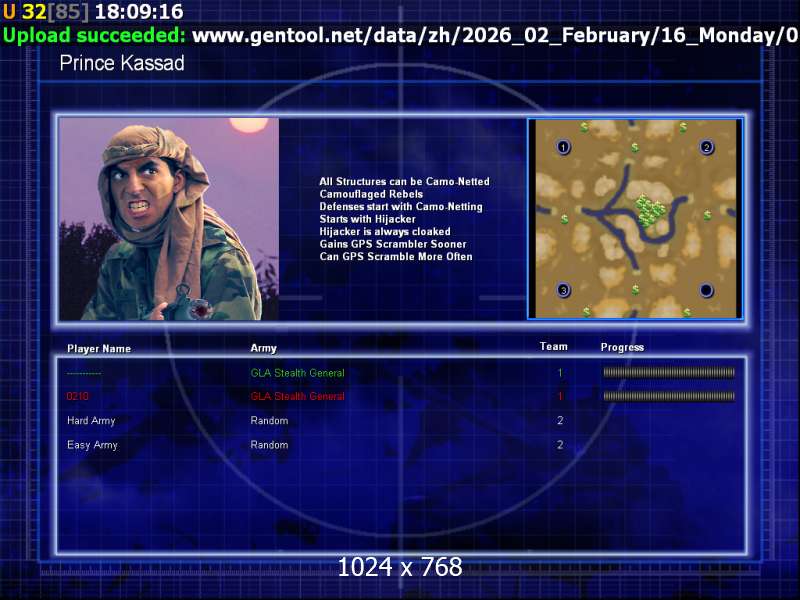The image size is (800, 600).
Task: Click 'Can GPS Scramble More Often' line
Action: click(x=396, y=257)
